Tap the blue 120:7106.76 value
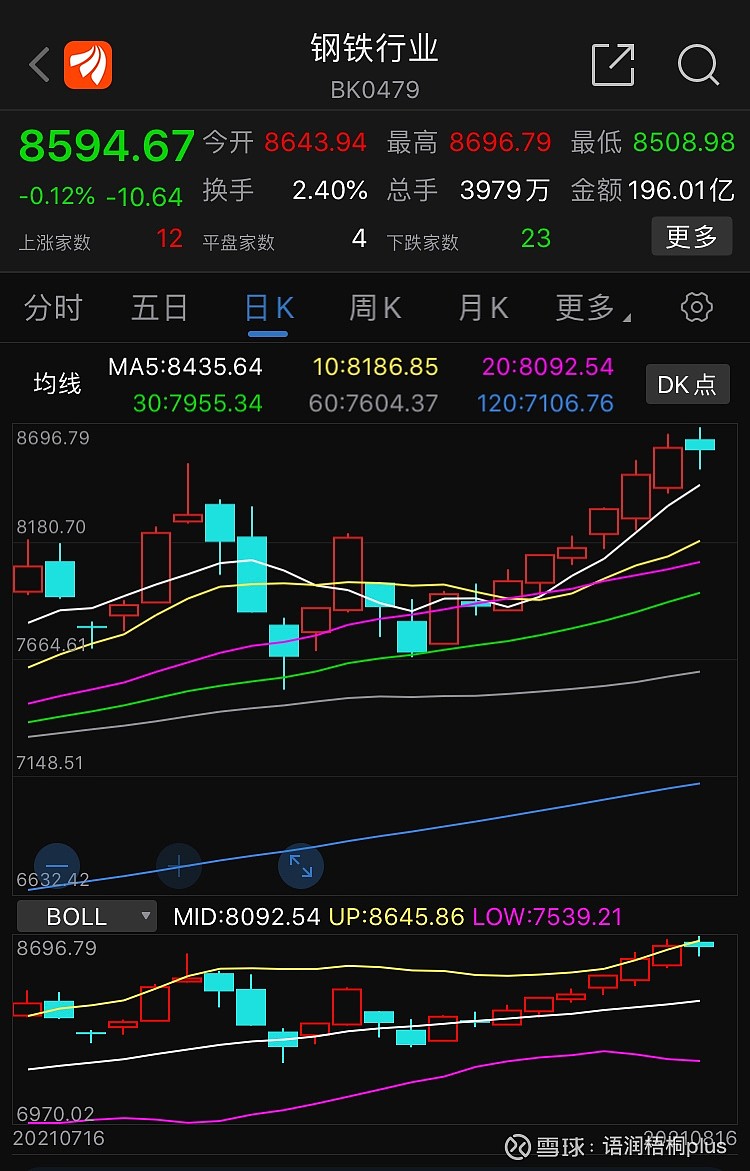The height and width of the screenshot is (1171, 750). (x=545, y=403)
